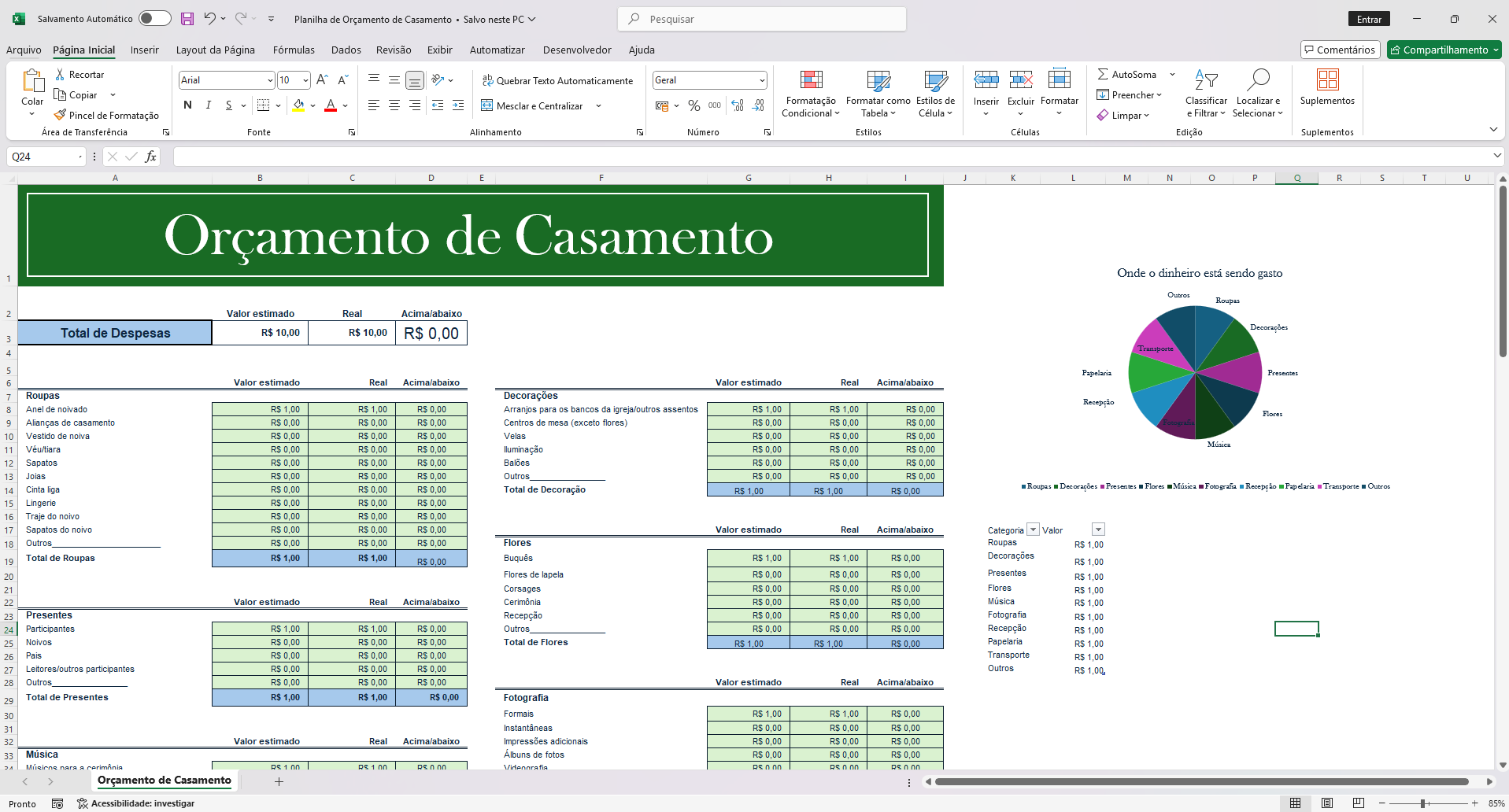Click the Name Box showing Q24
1509x812 pixels.
(46, 157)
